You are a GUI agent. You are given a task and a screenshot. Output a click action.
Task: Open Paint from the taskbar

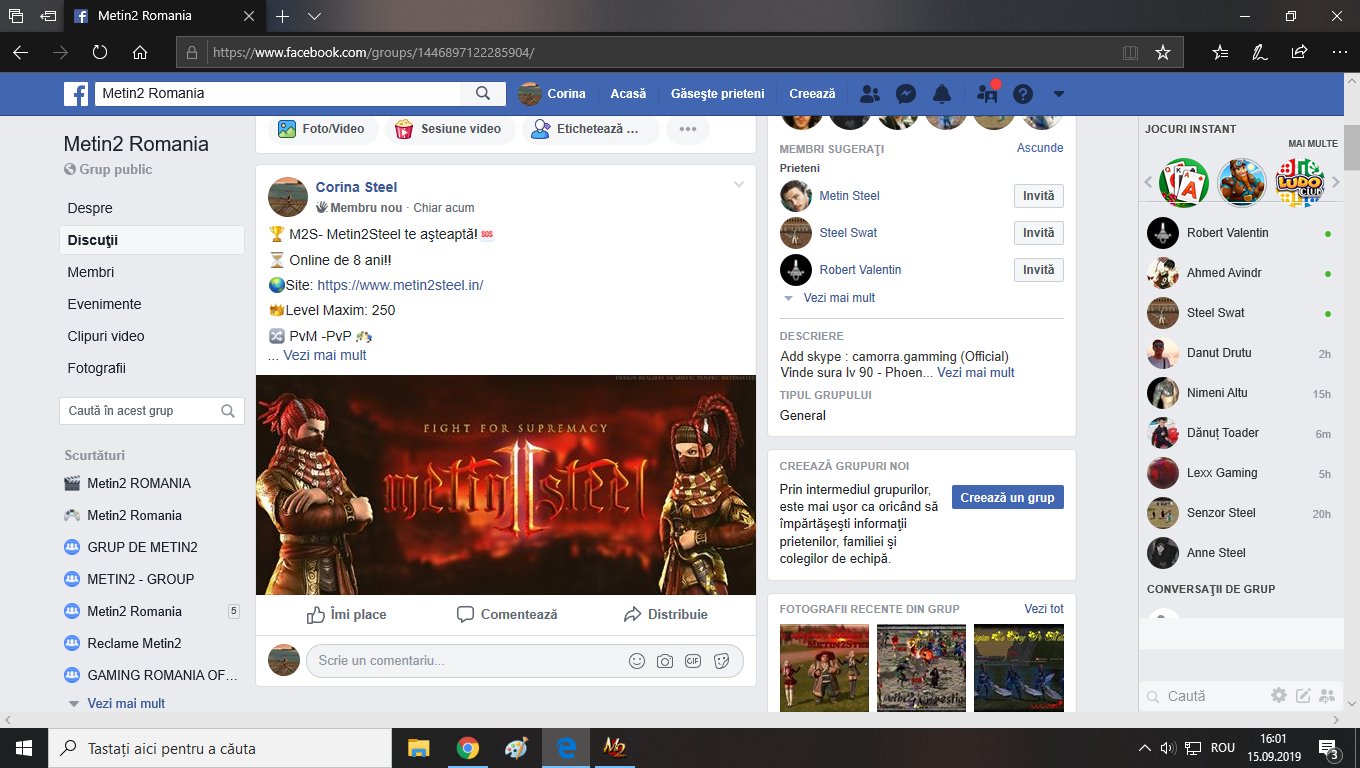coord(516,748)
